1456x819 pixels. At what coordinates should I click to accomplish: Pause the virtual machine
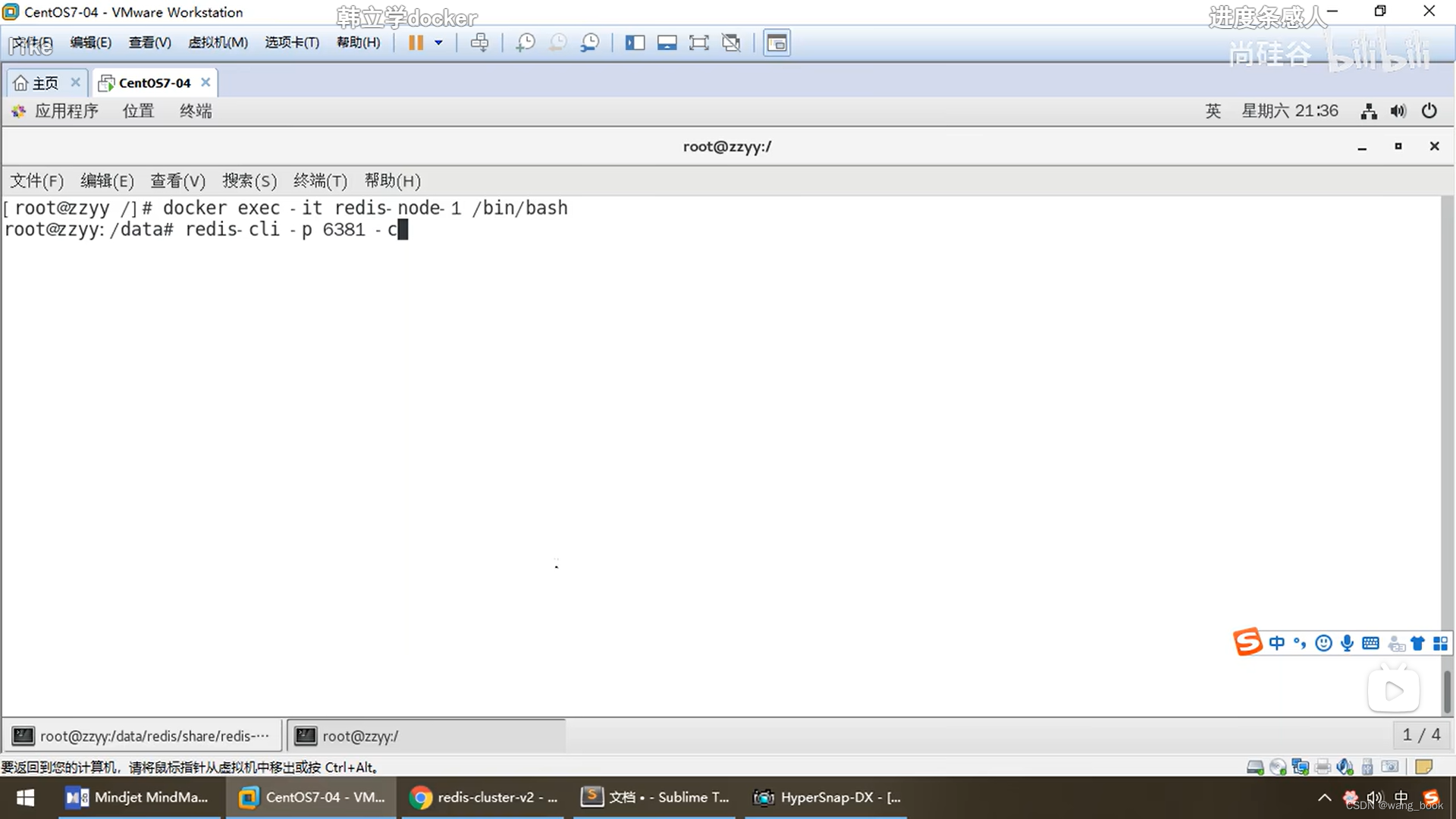point(416,42)
